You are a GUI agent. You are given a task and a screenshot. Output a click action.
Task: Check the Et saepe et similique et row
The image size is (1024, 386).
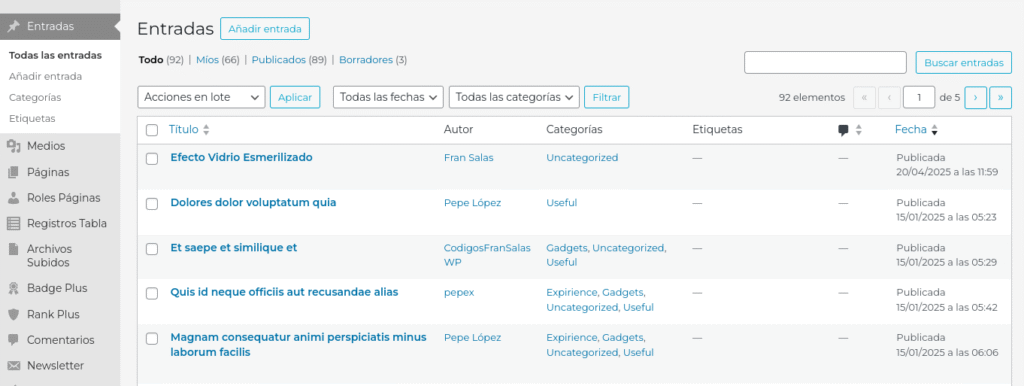[x=152, y=249]
